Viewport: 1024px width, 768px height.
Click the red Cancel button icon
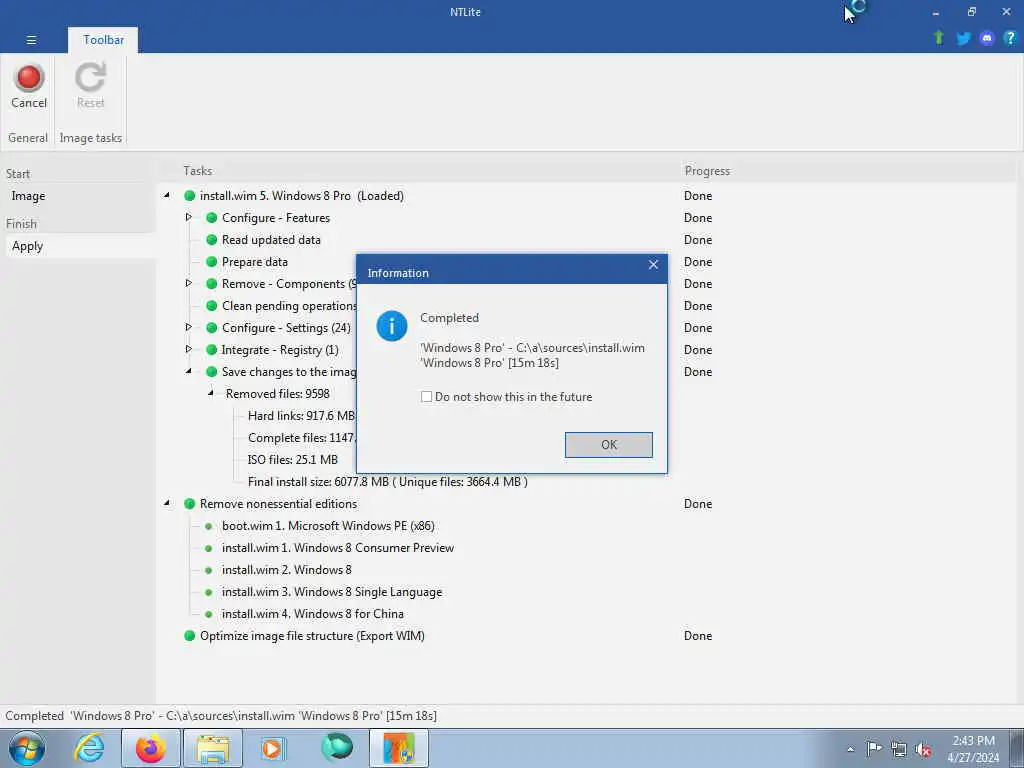[x=29, y=78]
